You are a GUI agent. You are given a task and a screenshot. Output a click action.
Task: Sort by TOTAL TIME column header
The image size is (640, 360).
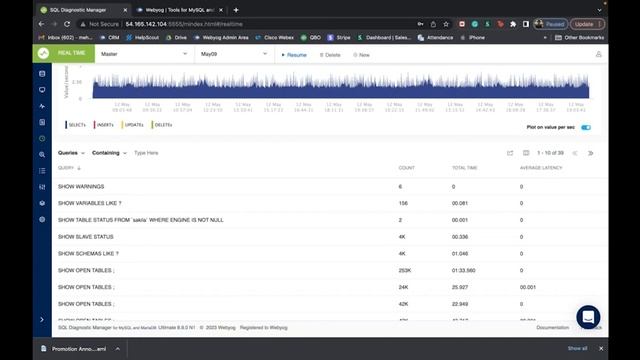[464, 168]
